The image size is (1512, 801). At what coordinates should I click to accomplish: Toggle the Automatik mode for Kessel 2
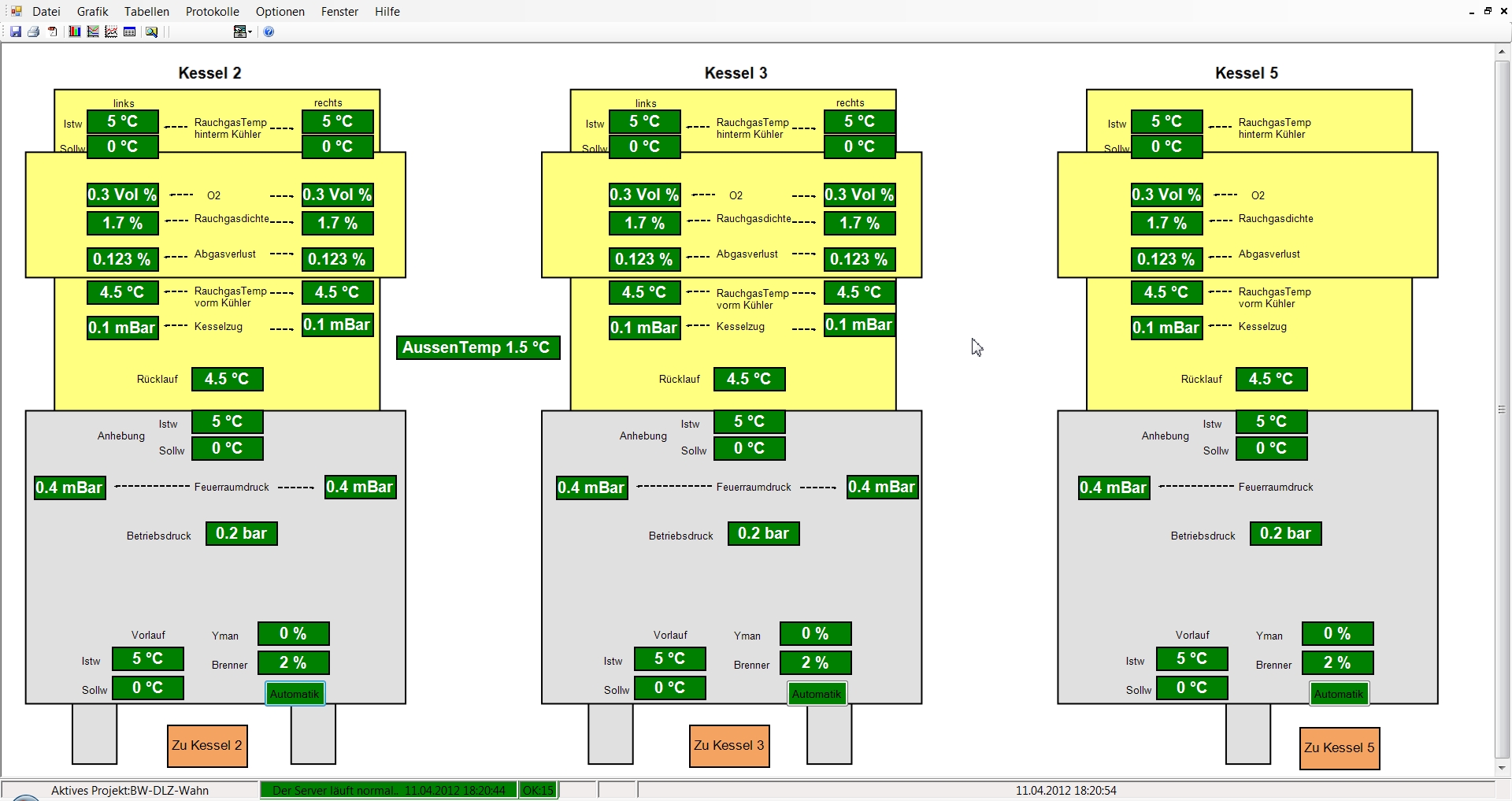click(x=295, y=694)
